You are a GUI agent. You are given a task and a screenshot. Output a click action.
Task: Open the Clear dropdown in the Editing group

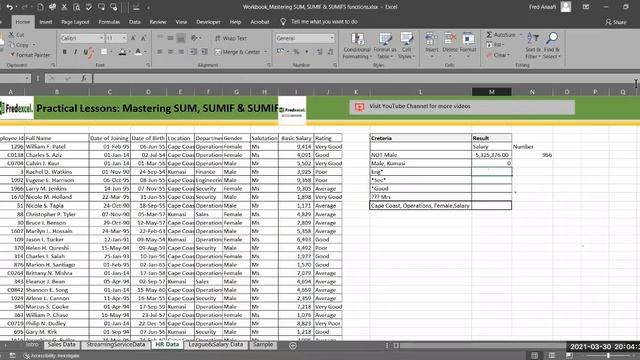click(499, 55)
